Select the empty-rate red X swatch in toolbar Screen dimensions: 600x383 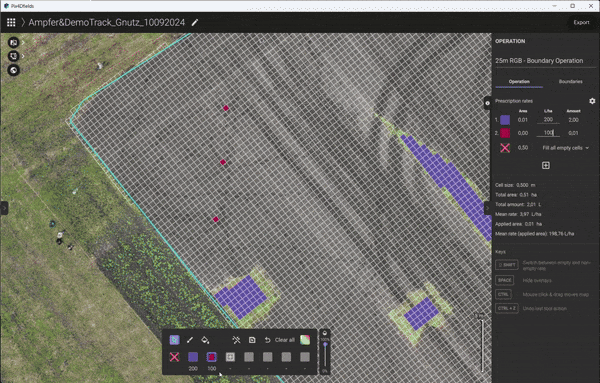point(174,357)
